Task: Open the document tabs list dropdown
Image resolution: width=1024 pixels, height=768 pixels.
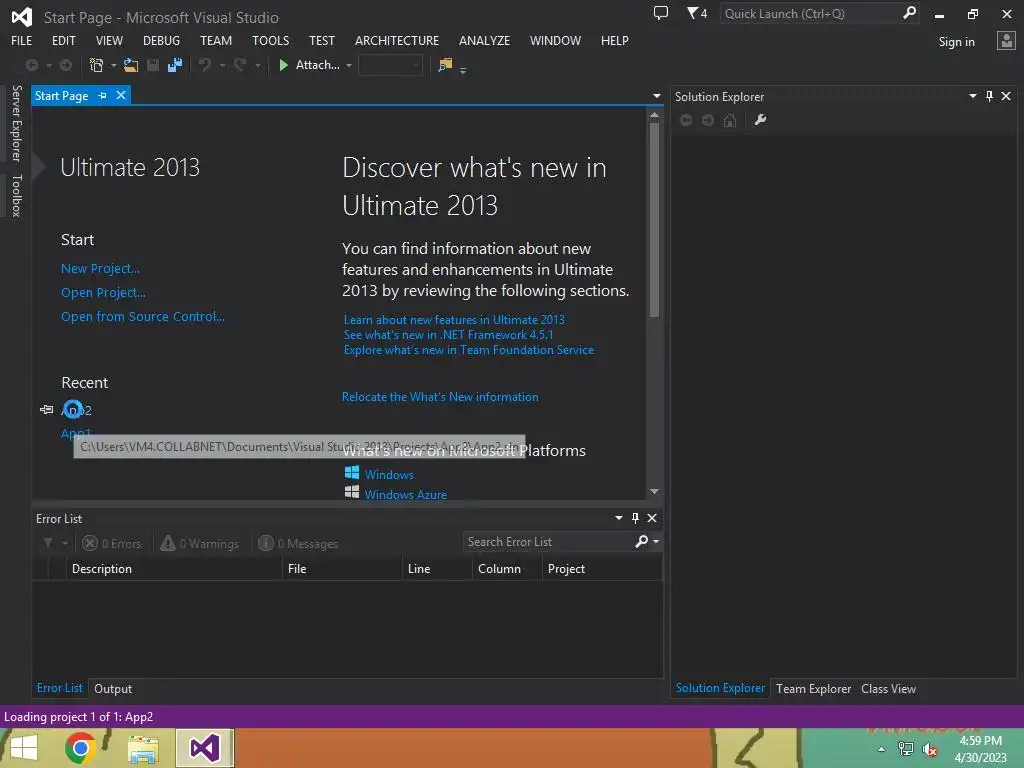Action: click(x=656, y=96)
